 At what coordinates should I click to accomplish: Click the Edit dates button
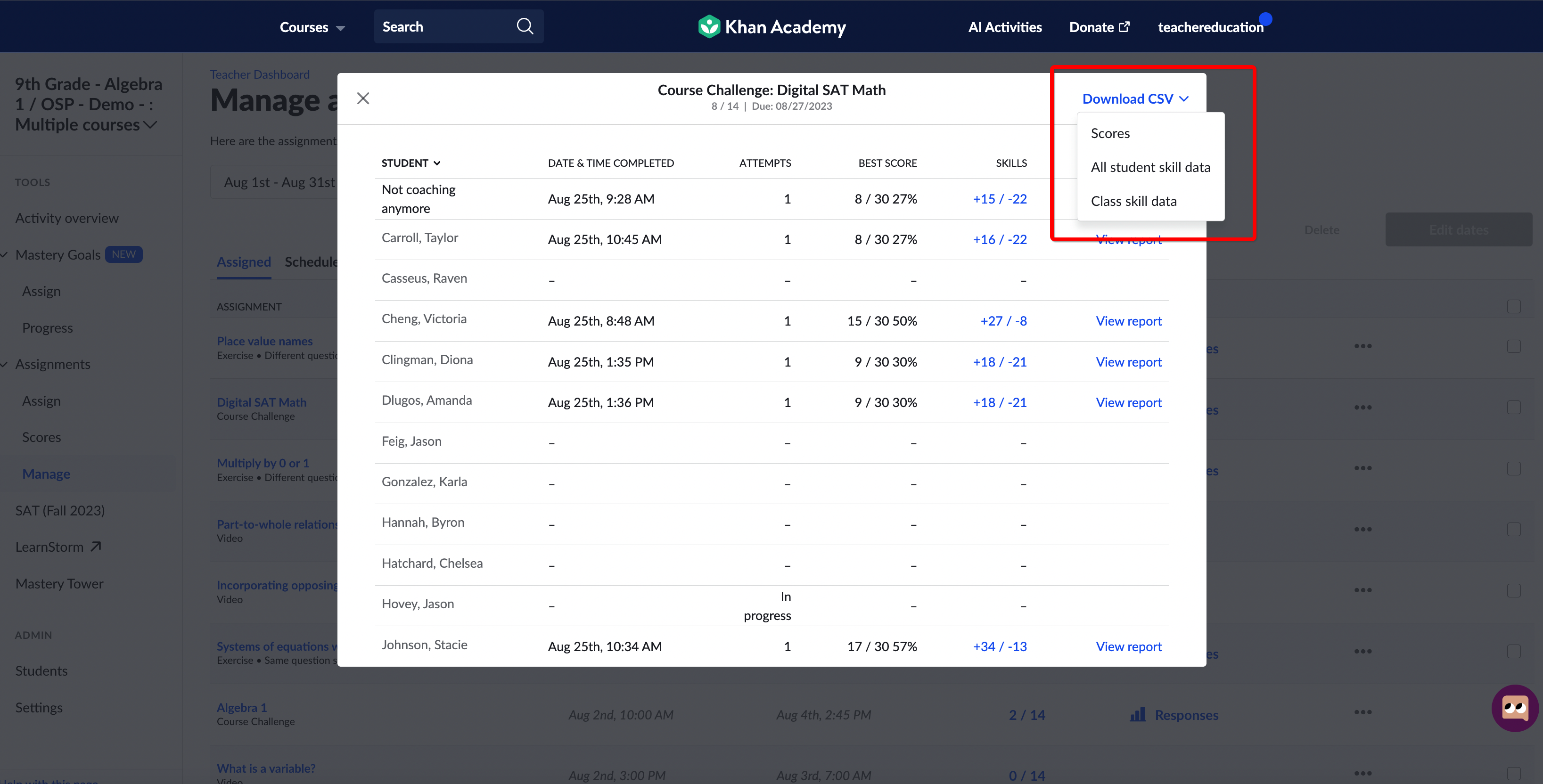(x=1459, y=229)
